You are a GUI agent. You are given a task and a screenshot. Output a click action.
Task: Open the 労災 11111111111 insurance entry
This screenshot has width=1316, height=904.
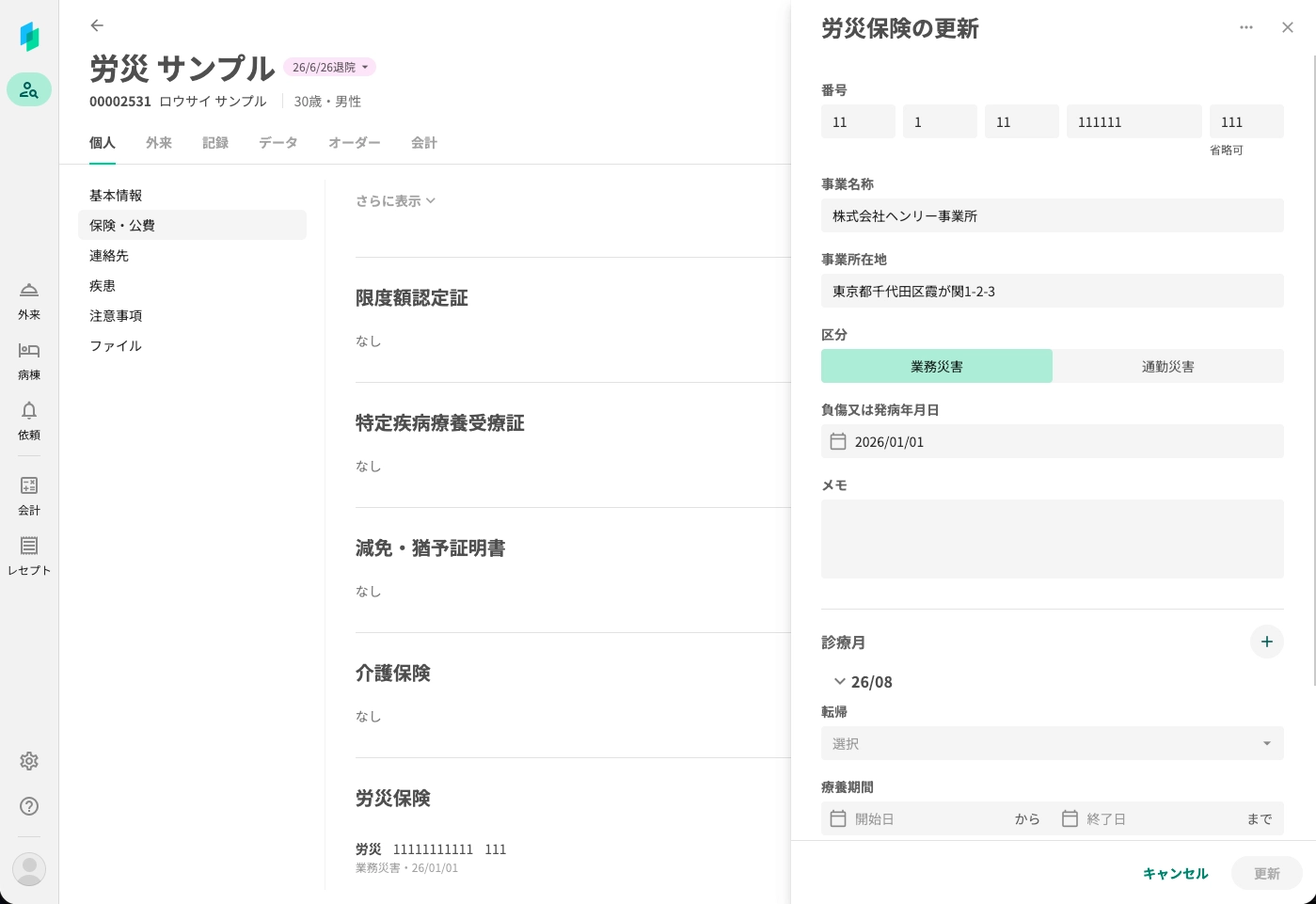(x=431, y=848)
